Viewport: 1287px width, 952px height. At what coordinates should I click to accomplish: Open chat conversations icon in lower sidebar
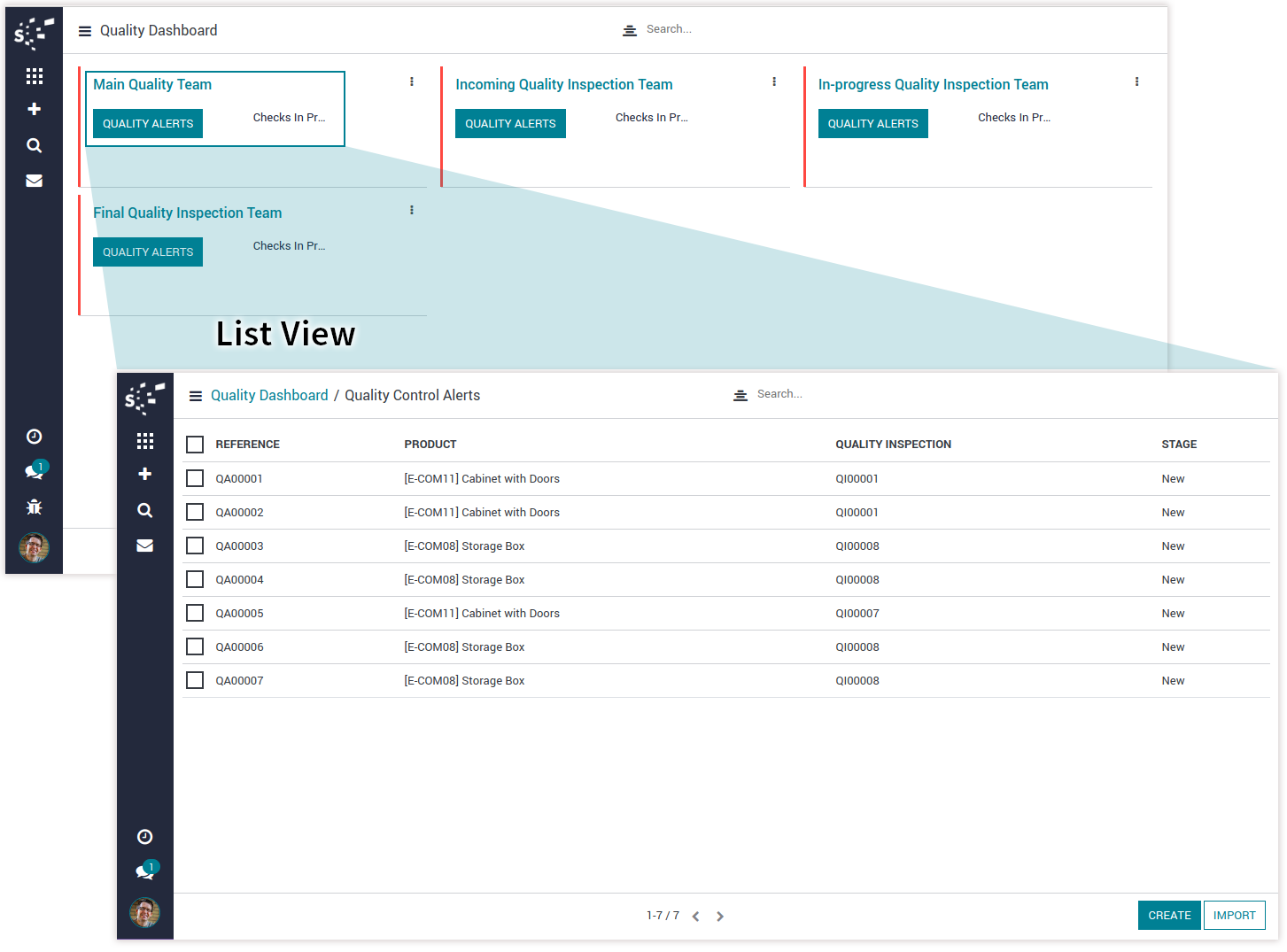pyautogui.click(x=145, y=871)
